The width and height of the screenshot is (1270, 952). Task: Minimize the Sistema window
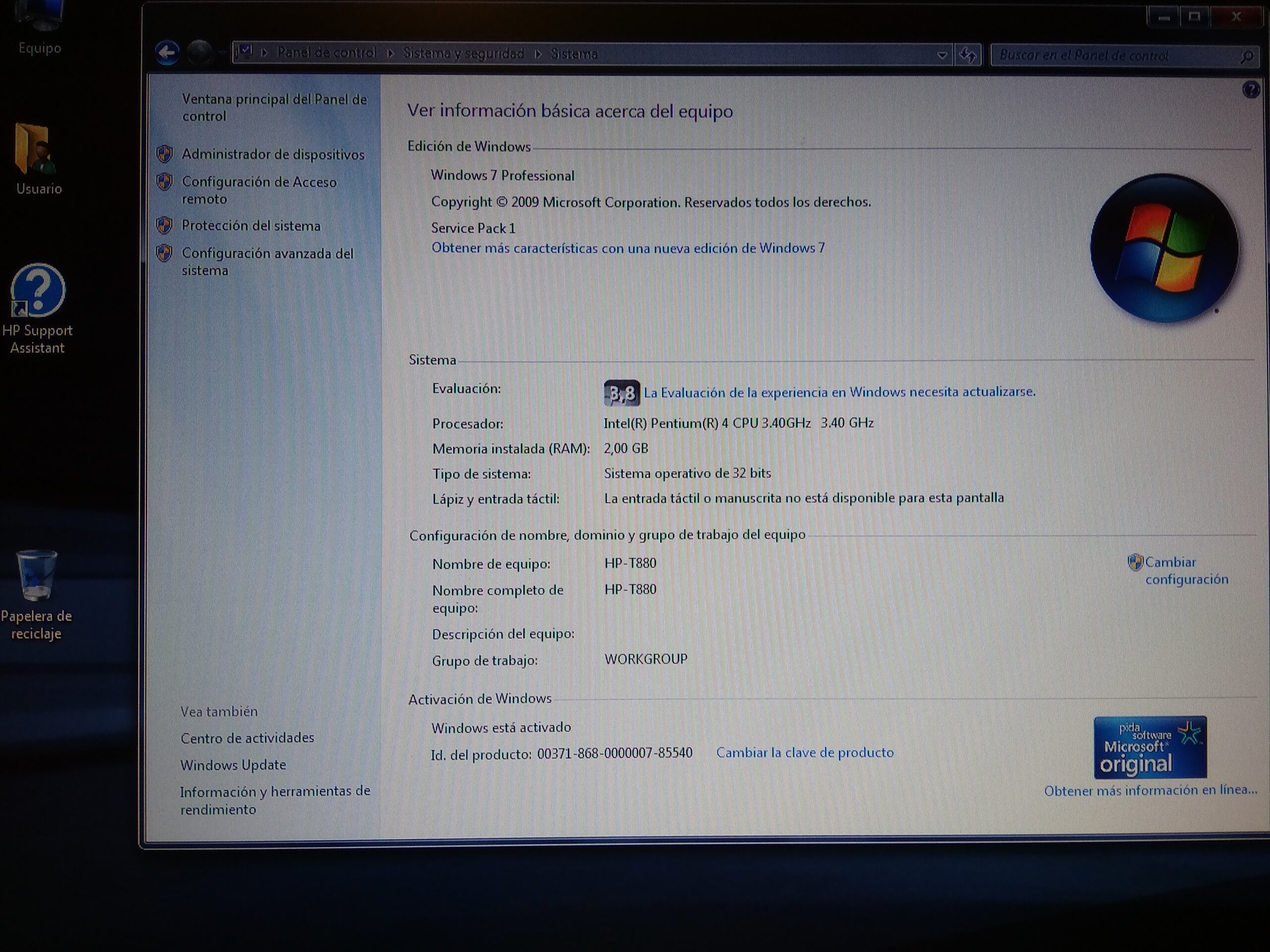tap(1164, 17)
